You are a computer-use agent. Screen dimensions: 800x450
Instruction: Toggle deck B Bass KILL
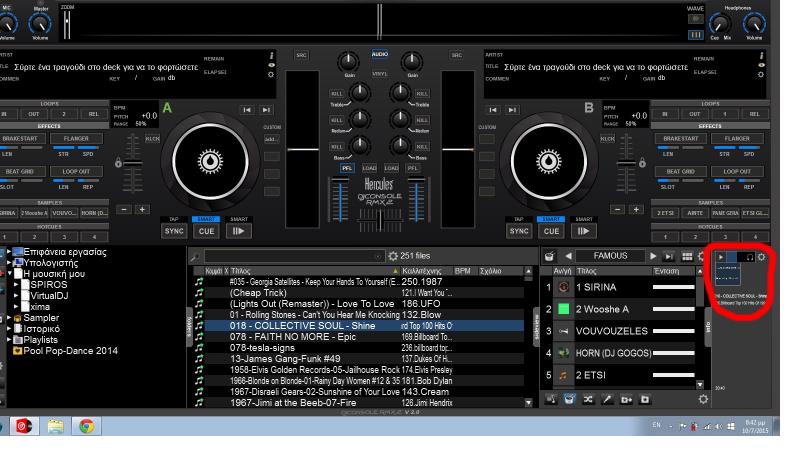click(422, 147)
